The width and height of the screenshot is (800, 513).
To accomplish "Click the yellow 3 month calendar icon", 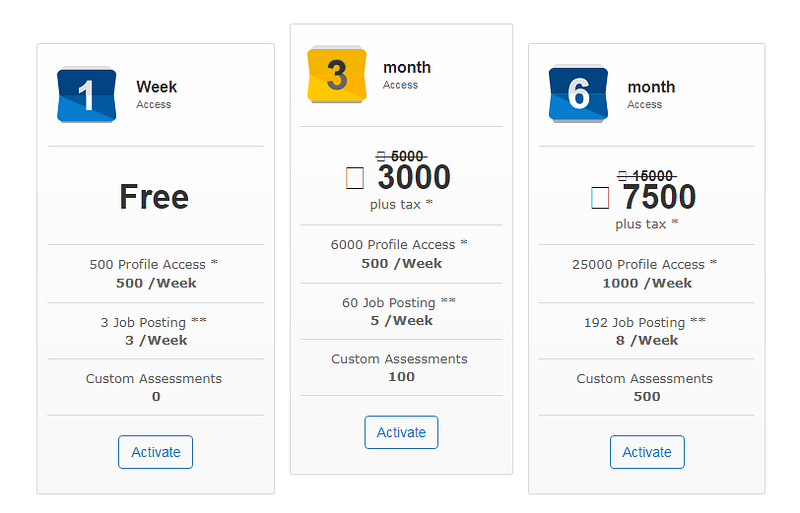I will (336, 75).
